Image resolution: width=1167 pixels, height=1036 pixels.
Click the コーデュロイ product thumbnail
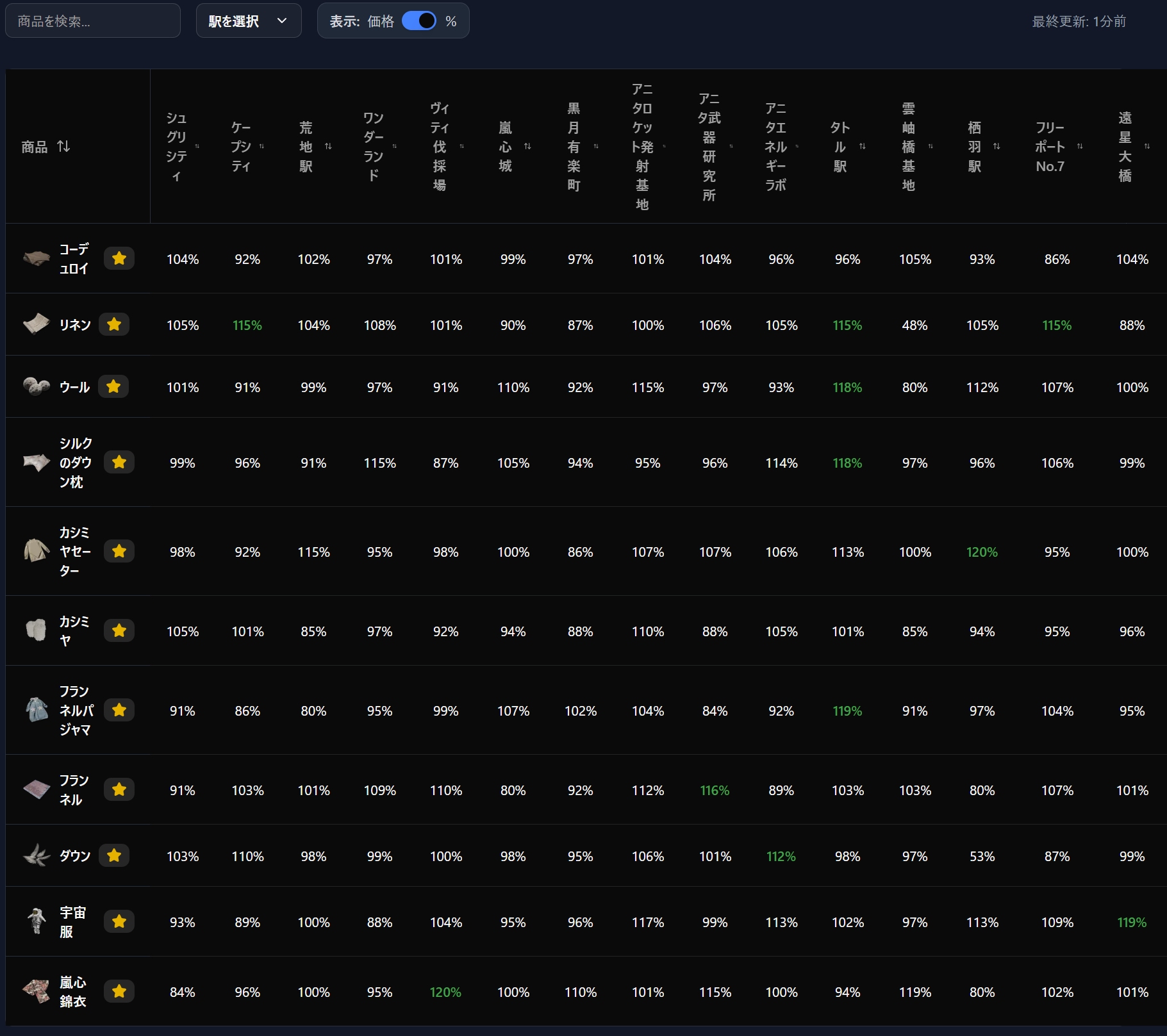tap(37, 258)
